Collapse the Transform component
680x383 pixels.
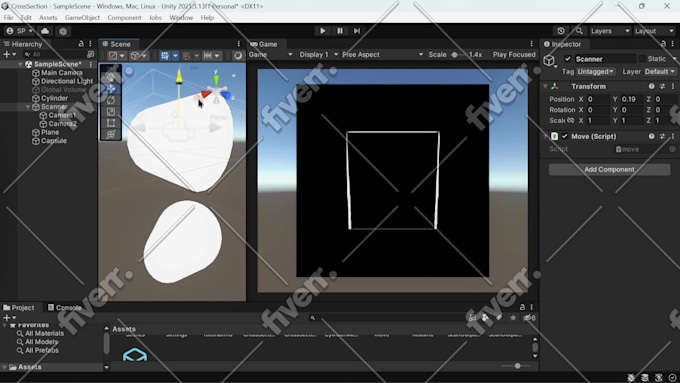546,86
